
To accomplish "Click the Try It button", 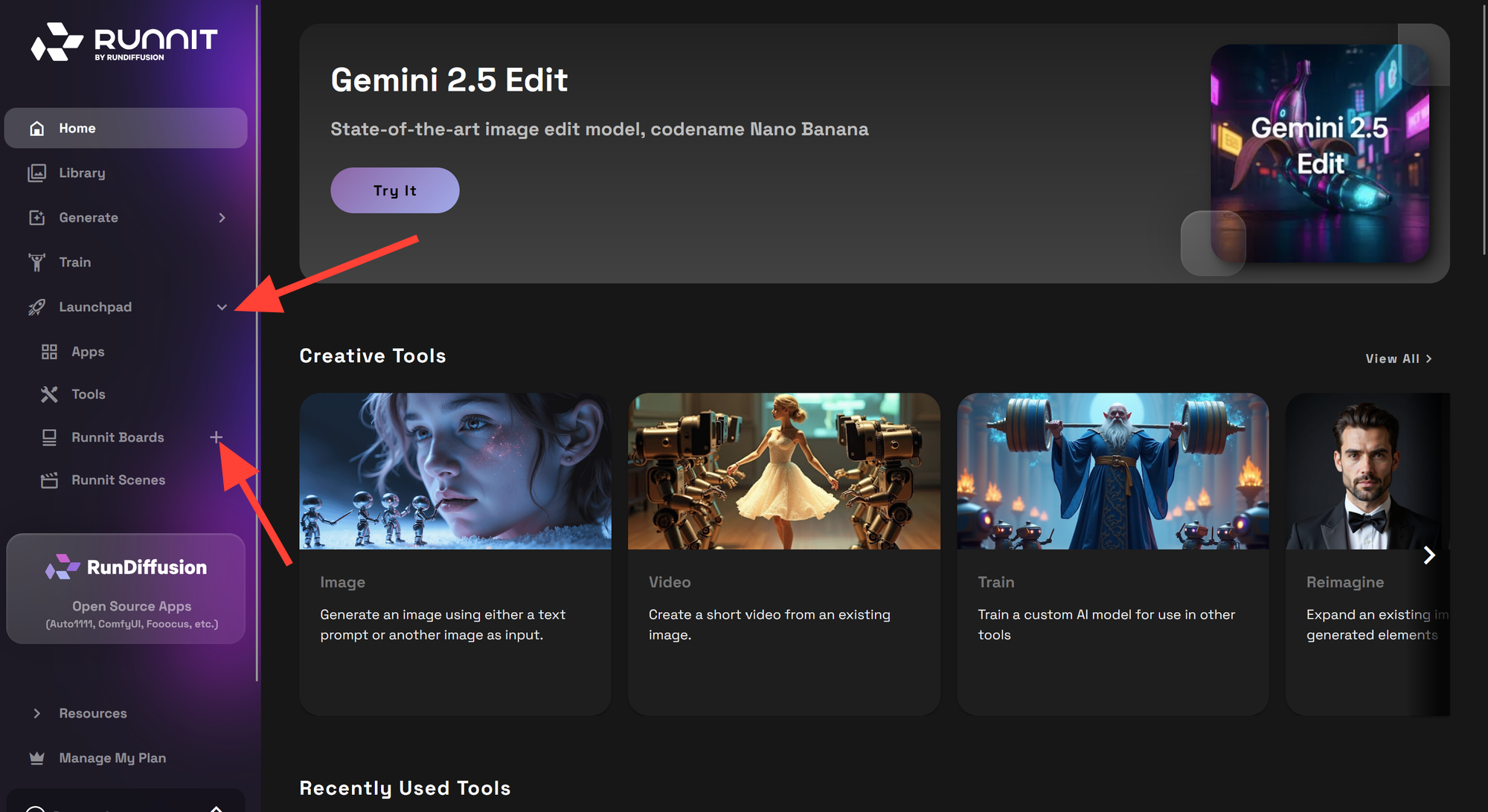I will coord(395,190).
